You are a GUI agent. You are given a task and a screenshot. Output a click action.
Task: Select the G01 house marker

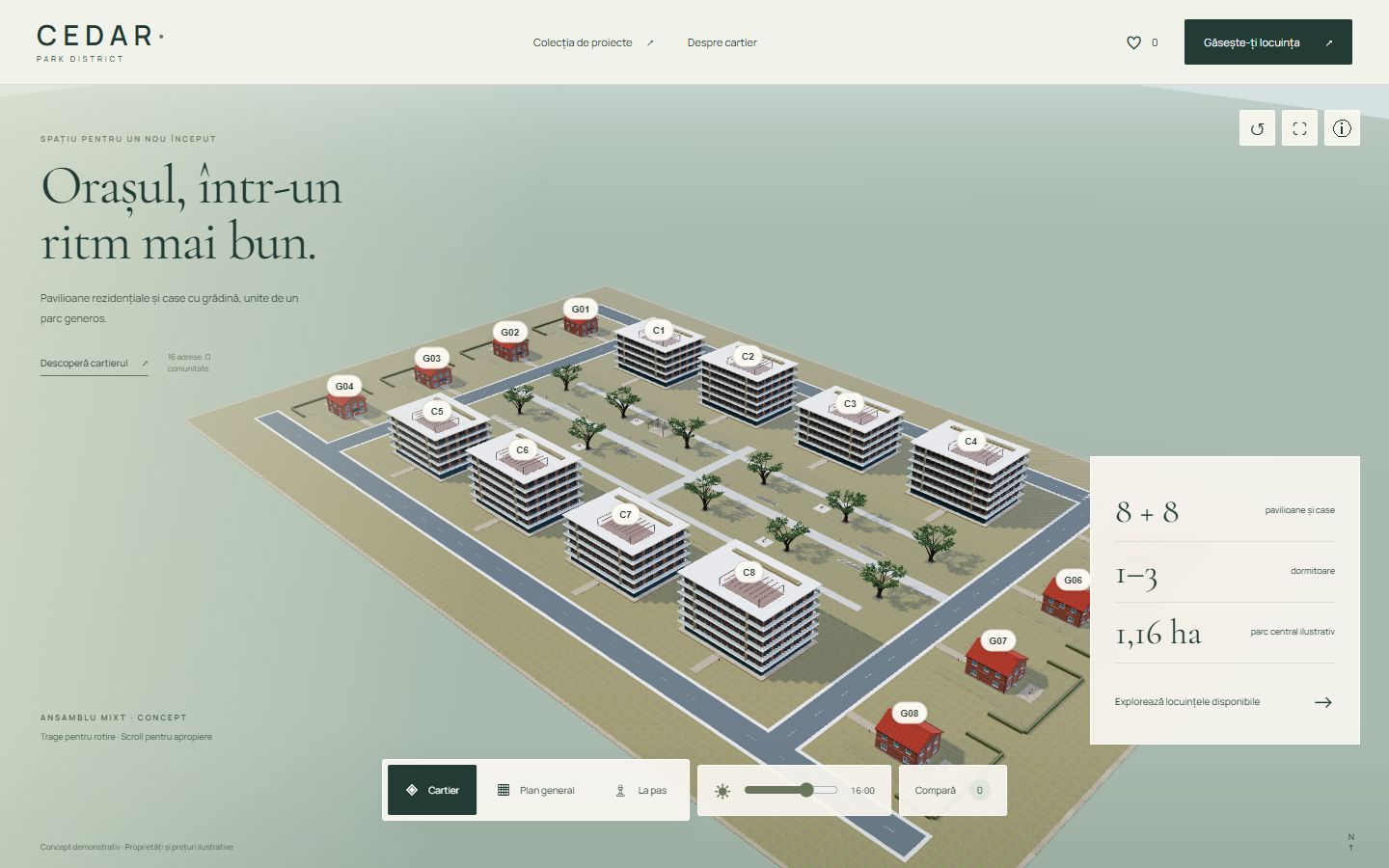[x=581, y=310]
